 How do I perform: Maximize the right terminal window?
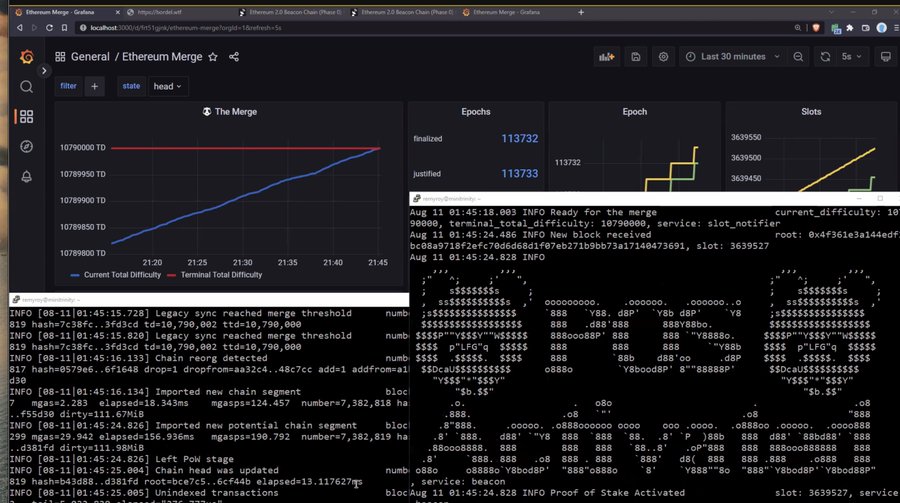tap(880, 199)
